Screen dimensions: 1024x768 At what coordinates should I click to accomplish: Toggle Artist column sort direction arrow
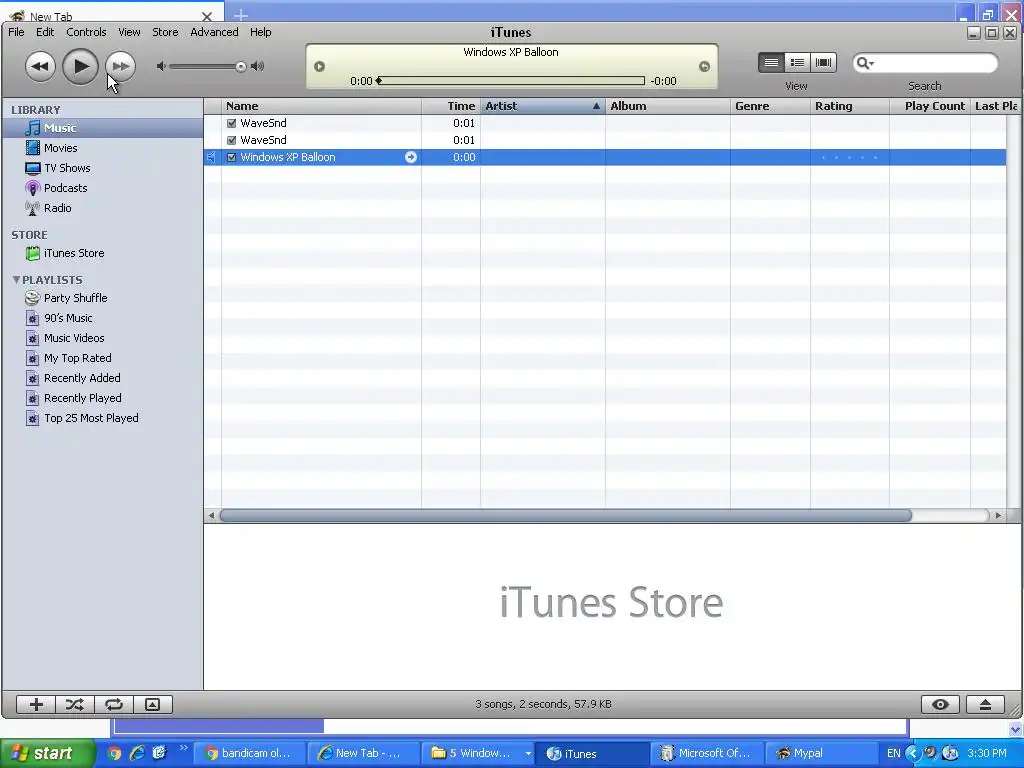[x=596, y=106]
